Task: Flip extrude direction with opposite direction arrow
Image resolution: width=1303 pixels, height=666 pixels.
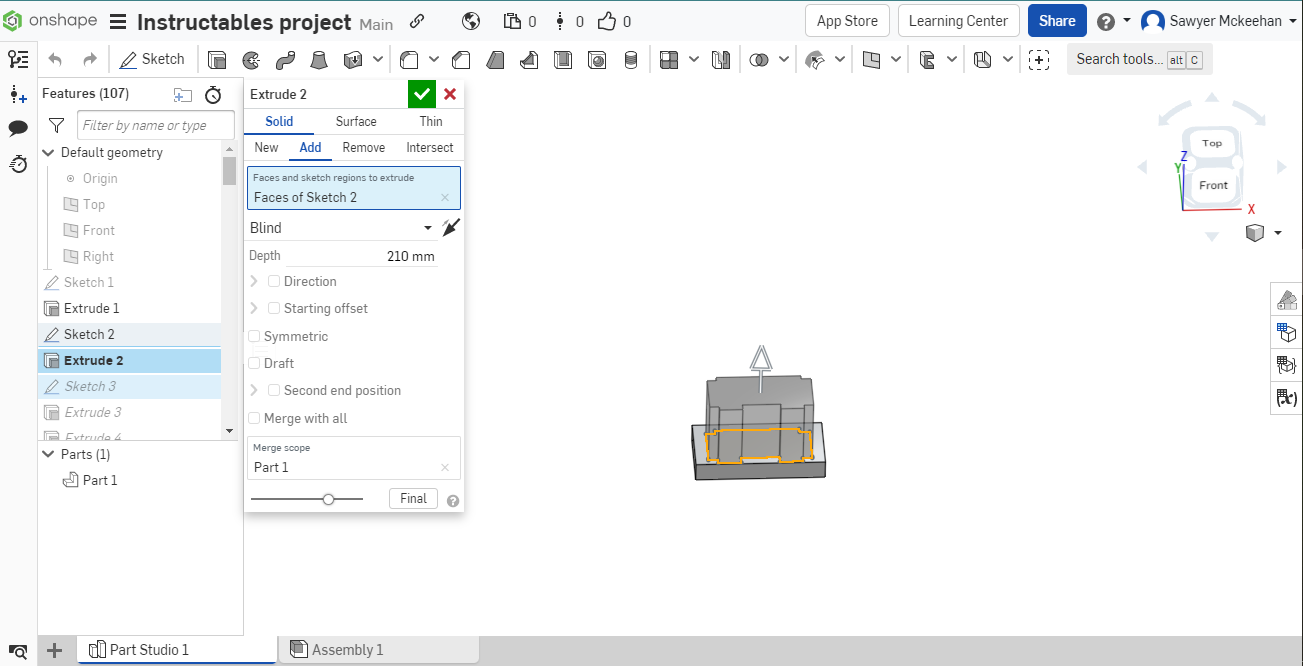Action: (451, 228)
